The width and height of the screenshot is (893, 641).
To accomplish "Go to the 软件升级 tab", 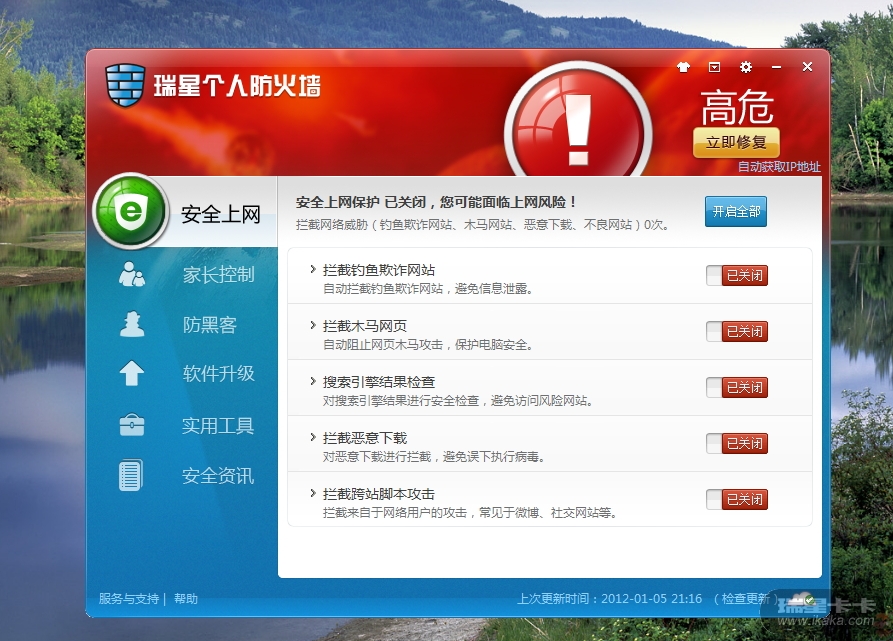I will coord(219,373).
